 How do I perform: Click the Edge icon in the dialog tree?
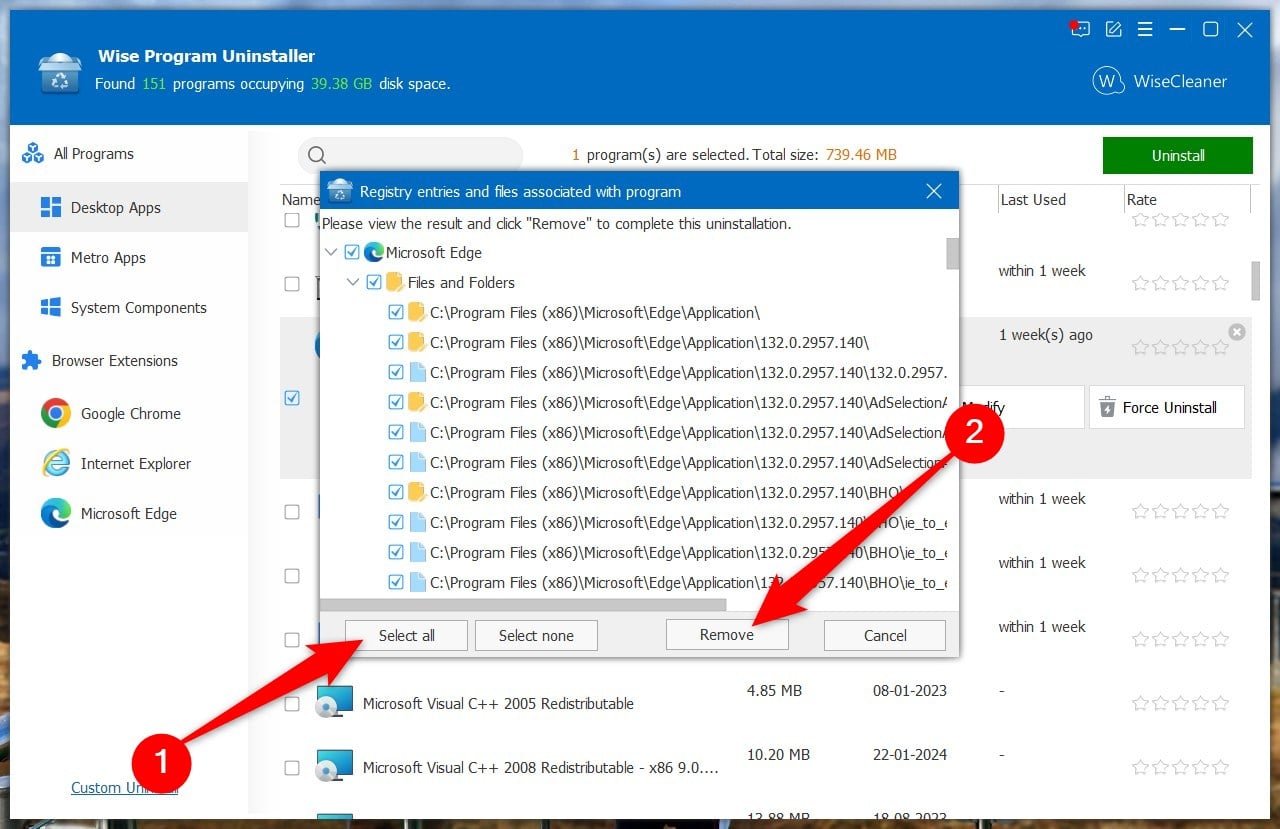pyautogui.click(x=374, y=252)
